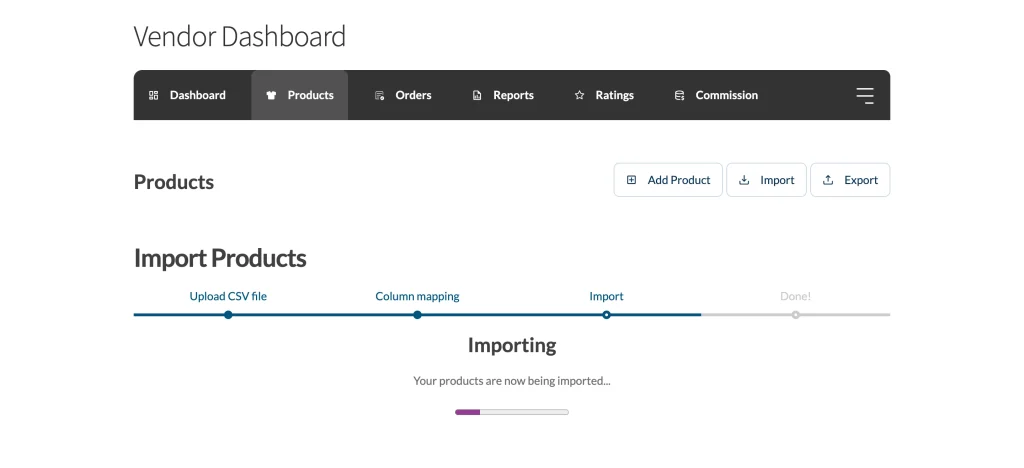Click the Orders icon in the navbar
This screenshot has height=468, width=1024.
point(379,95)
